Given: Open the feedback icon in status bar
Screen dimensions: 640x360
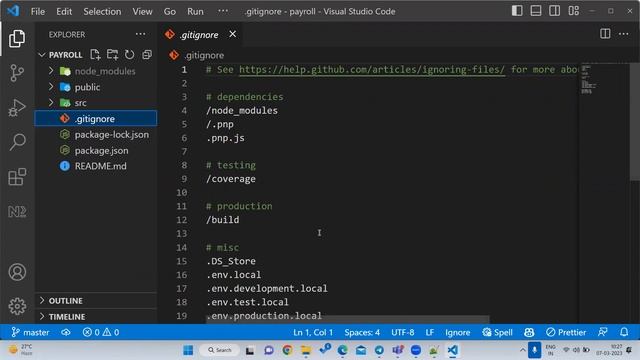Looking at the screenshot, I should coord(602,332).
